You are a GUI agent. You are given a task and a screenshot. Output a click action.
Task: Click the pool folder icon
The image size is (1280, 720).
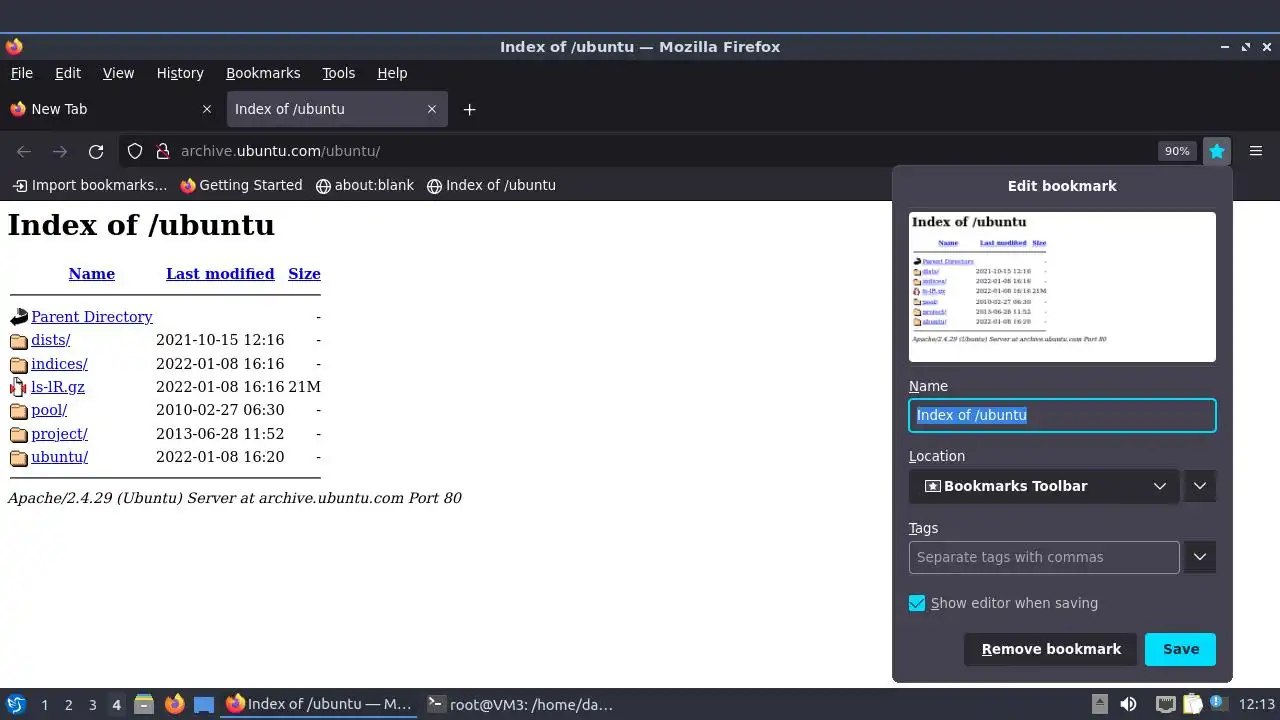tap(18, 411)
